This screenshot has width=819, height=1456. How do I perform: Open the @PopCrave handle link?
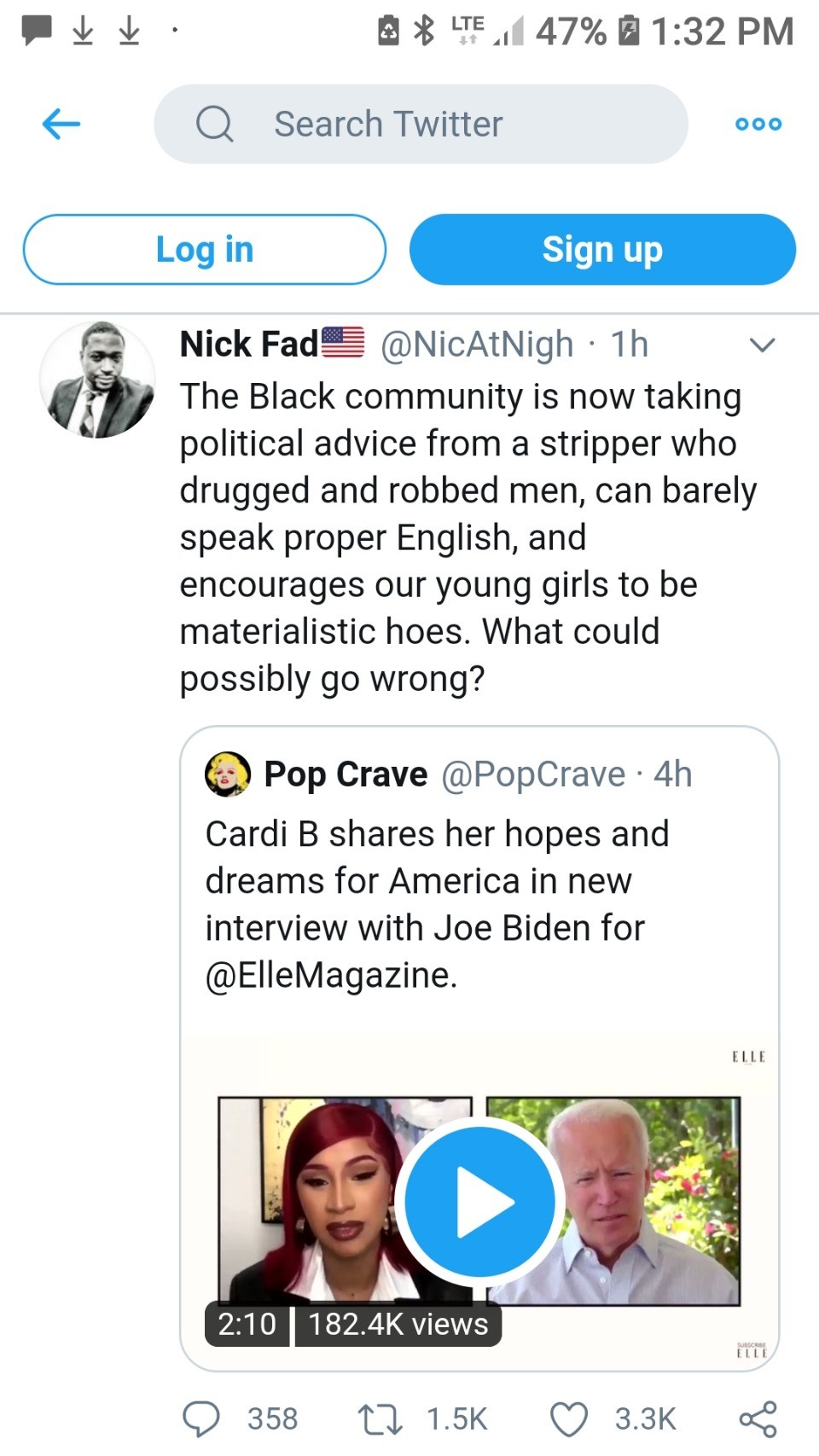coord(533,774)
